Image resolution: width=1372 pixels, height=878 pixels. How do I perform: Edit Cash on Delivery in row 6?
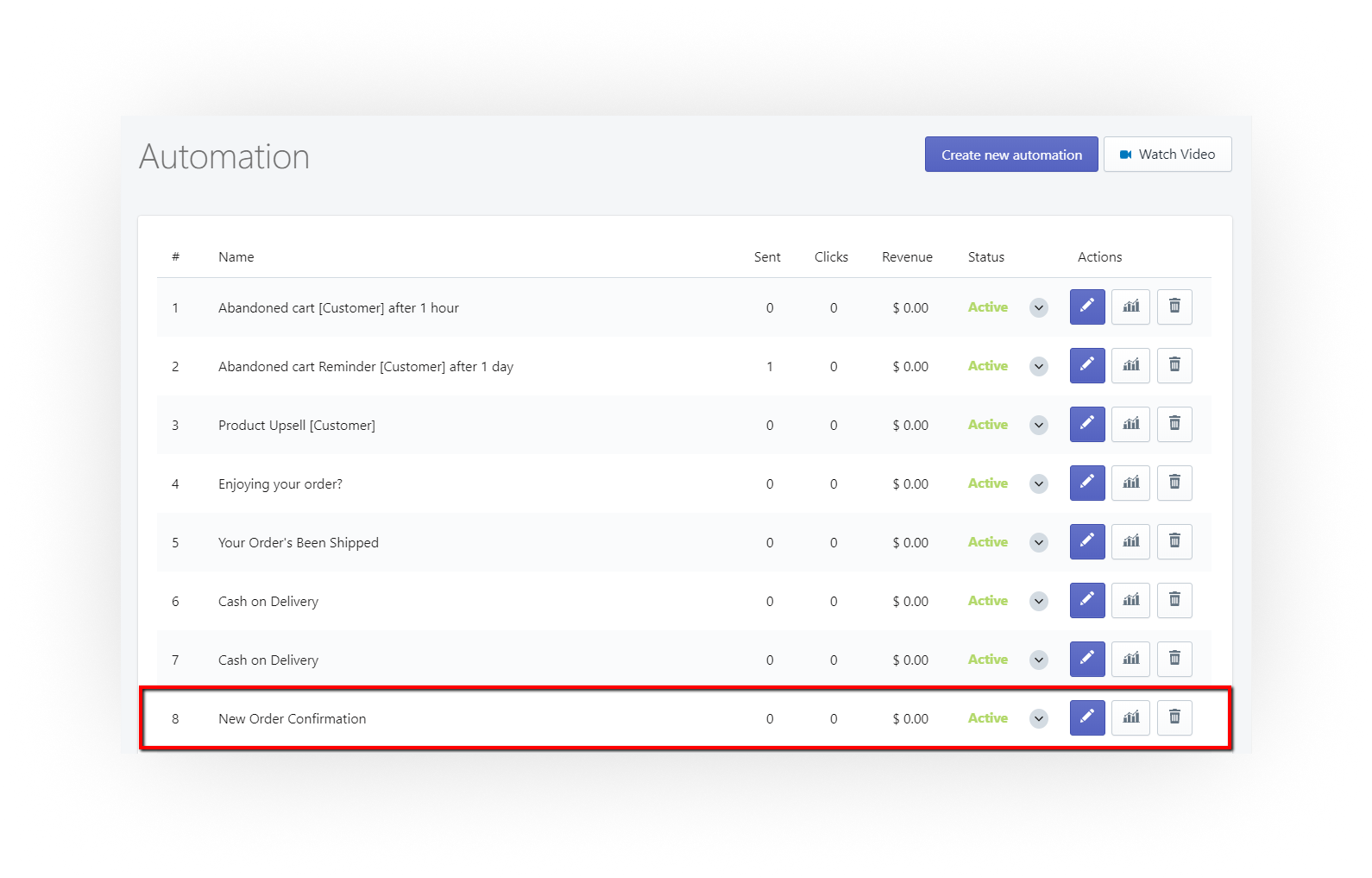1087,600
